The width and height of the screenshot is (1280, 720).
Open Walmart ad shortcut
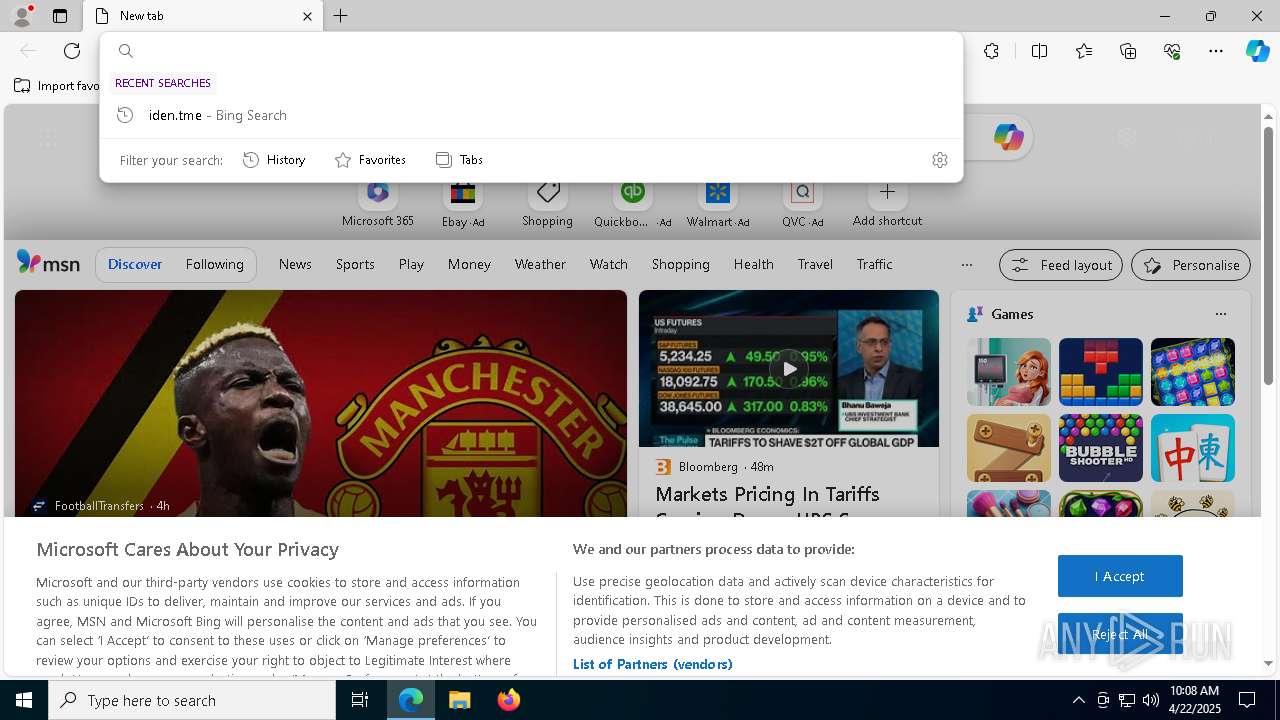(717, 204)
